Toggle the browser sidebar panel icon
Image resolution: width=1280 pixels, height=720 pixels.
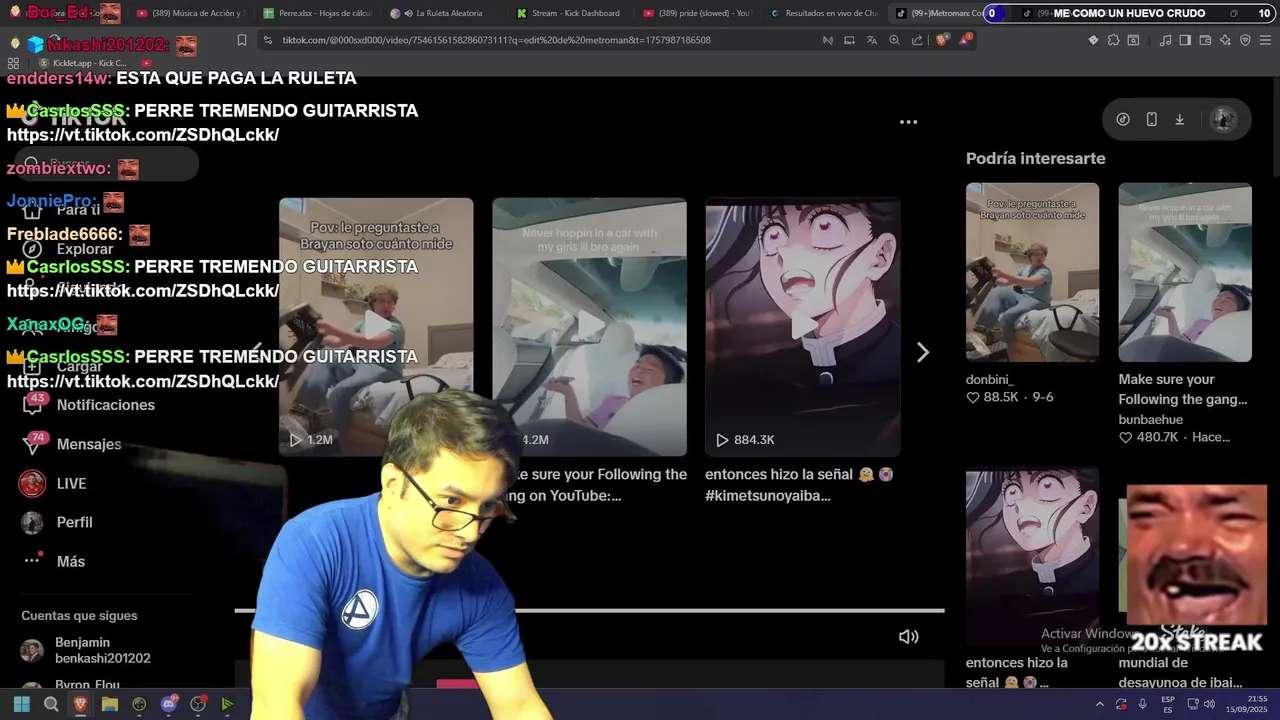tap(1185, 40)
